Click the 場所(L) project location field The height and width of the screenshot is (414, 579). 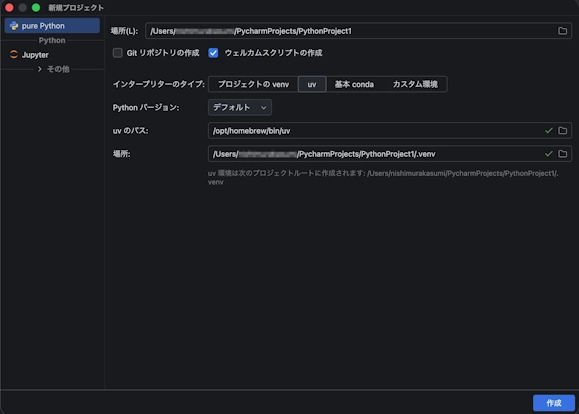pyautogui.click(x=358, y=31)
